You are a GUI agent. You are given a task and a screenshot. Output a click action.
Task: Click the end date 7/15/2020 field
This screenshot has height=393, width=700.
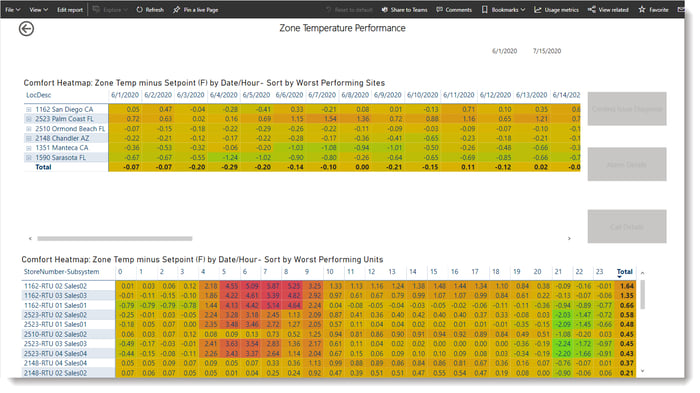tap(547, 51)
